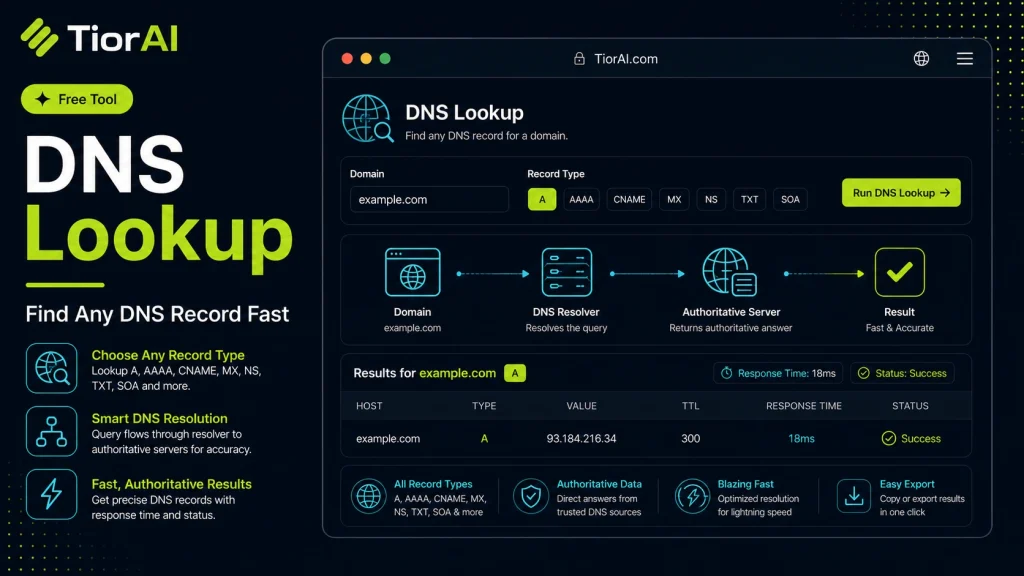Viewport: 1024px width, 576px height.
Task: Click the Status: Success badge
Action: (902, 373)
